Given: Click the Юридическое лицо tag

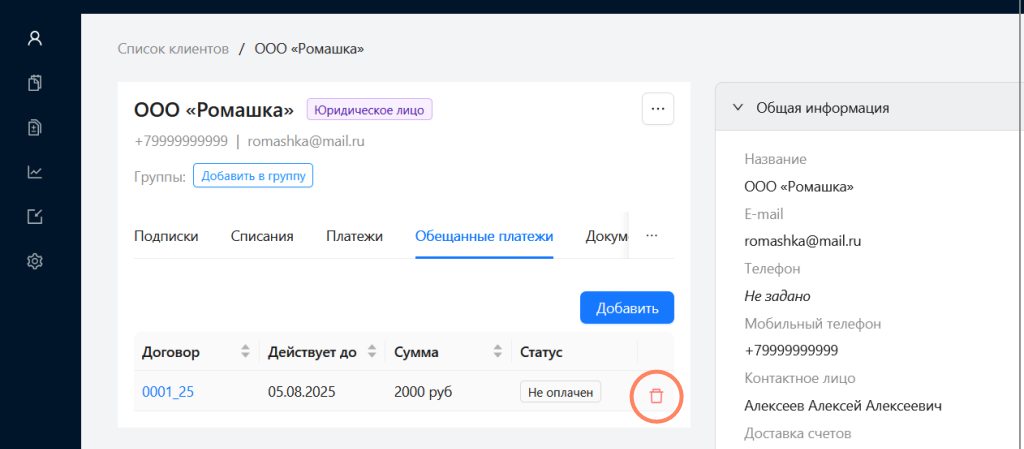Looking at the screenshot, I should [x=370, y=110].
